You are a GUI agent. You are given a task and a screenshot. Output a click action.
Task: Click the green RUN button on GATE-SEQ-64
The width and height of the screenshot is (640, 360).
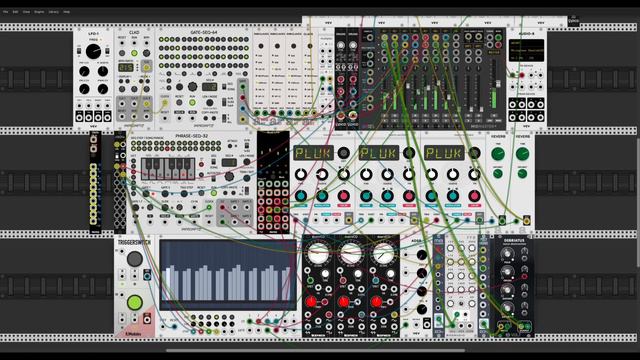coord(192,103)
